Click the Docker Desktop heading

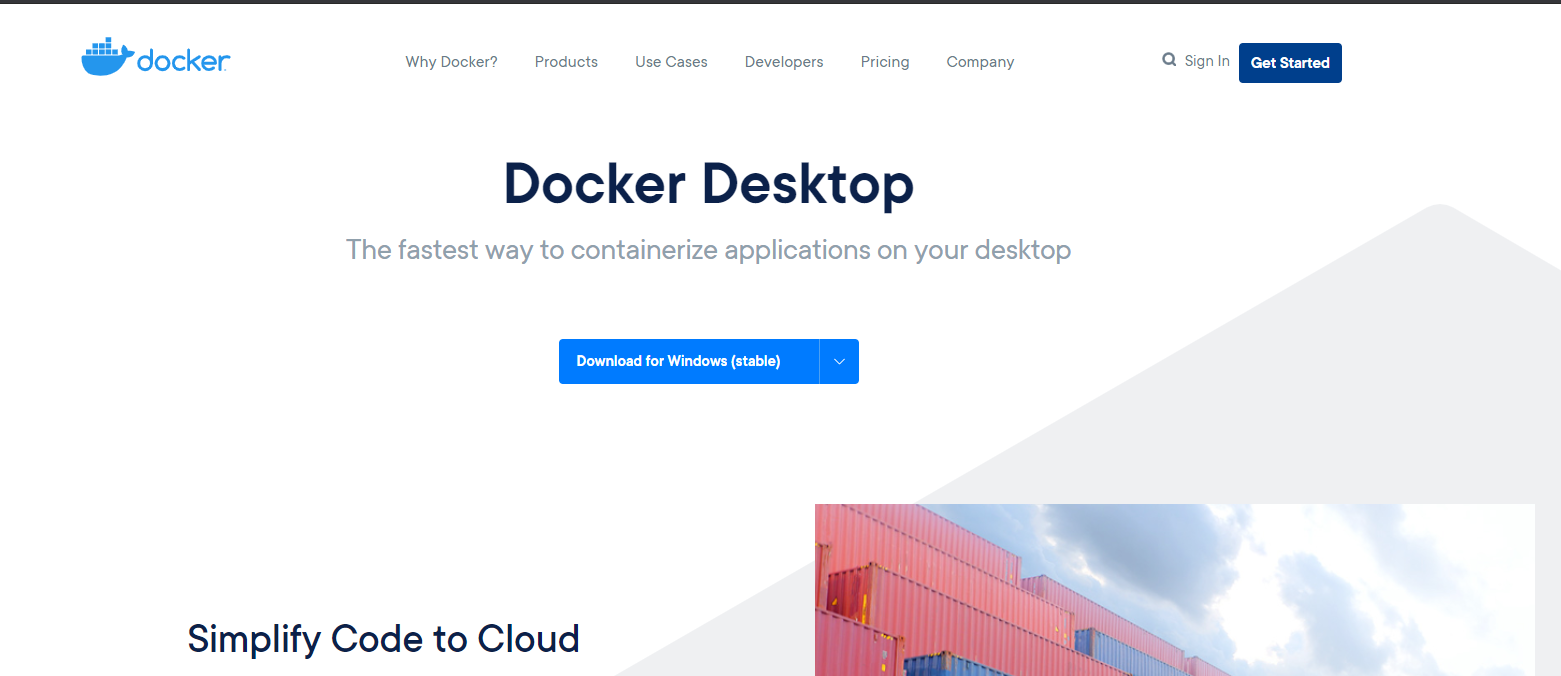(x=709, y=184)
